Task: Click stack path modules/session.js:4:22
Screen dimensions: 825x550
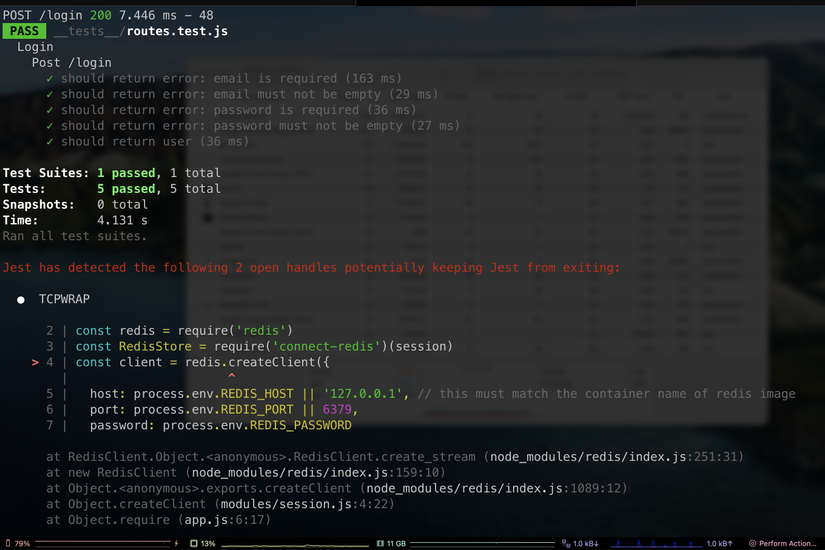Action: click(x=304, y=504)
